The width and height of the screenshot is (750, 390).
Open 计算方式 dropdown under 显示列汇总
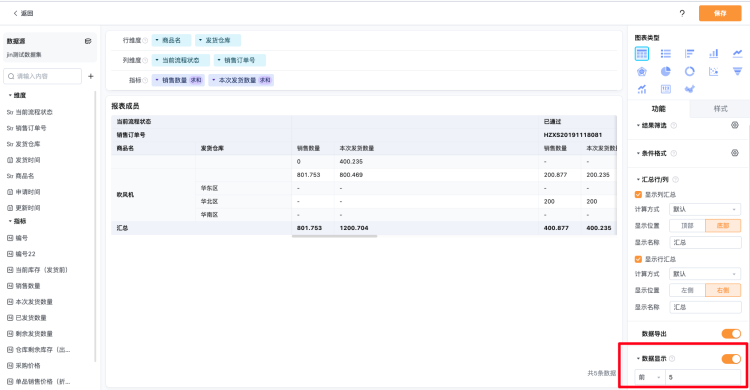(705, 209)
